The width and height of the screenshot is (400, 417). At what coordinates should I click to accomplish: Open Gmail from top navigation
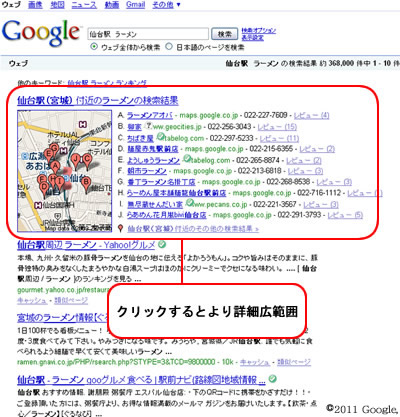(x=136, y=5)
